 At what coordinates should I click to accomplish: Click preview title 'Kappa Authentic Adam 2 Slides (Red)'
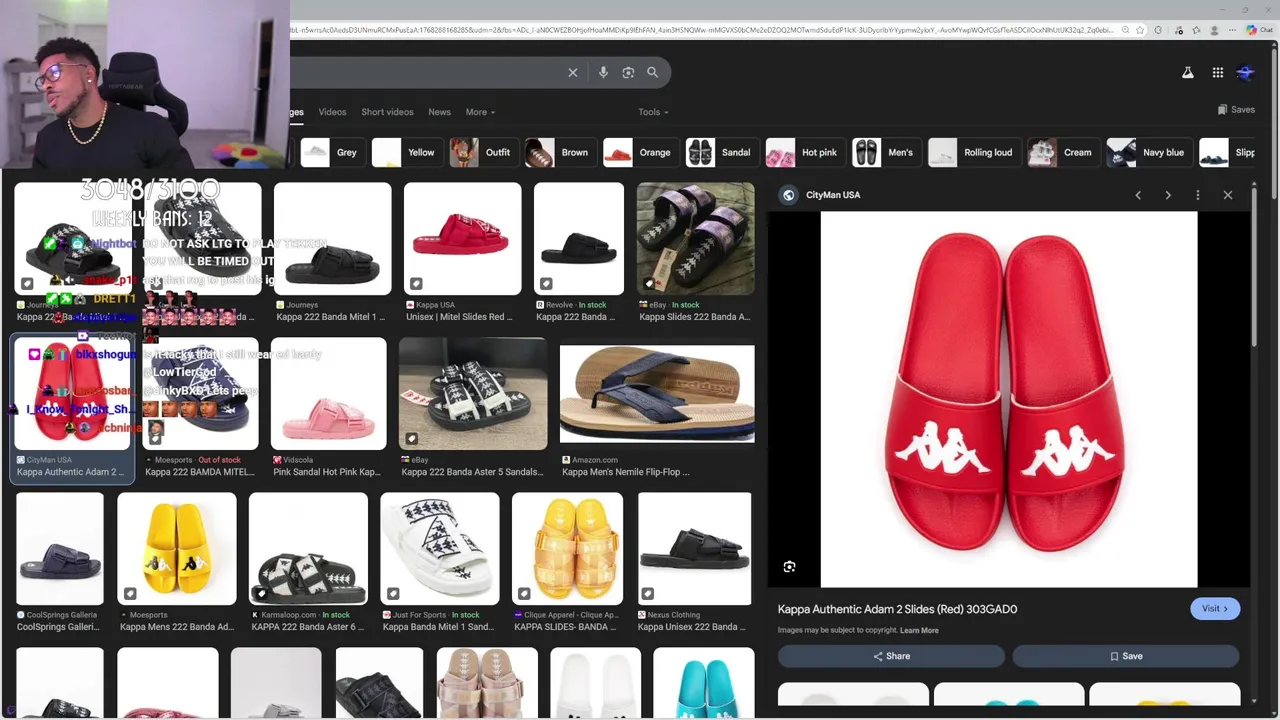point(897,609)
